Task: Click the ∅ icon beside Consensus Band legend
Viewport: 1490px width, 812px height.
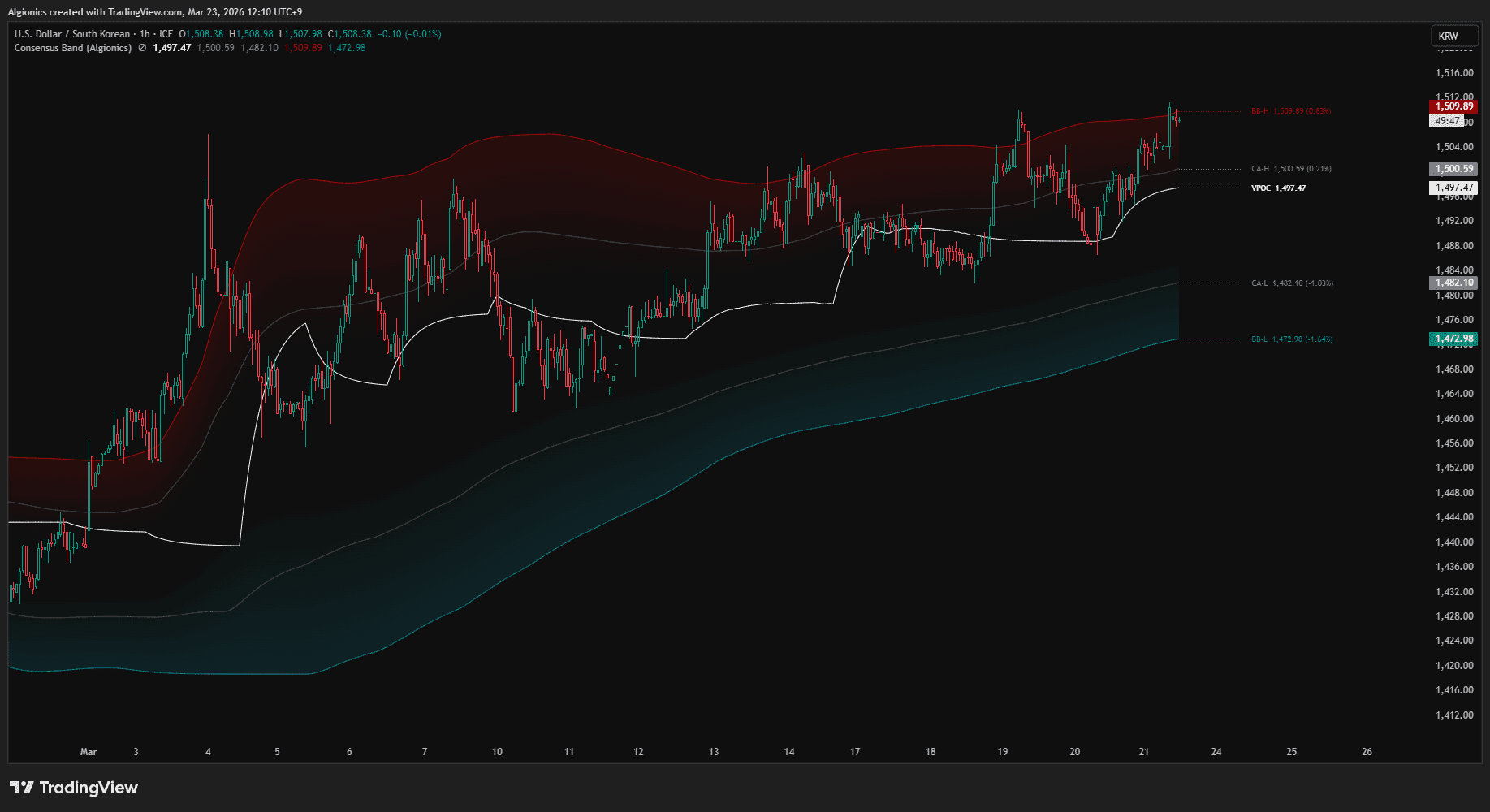Action: 142,48
